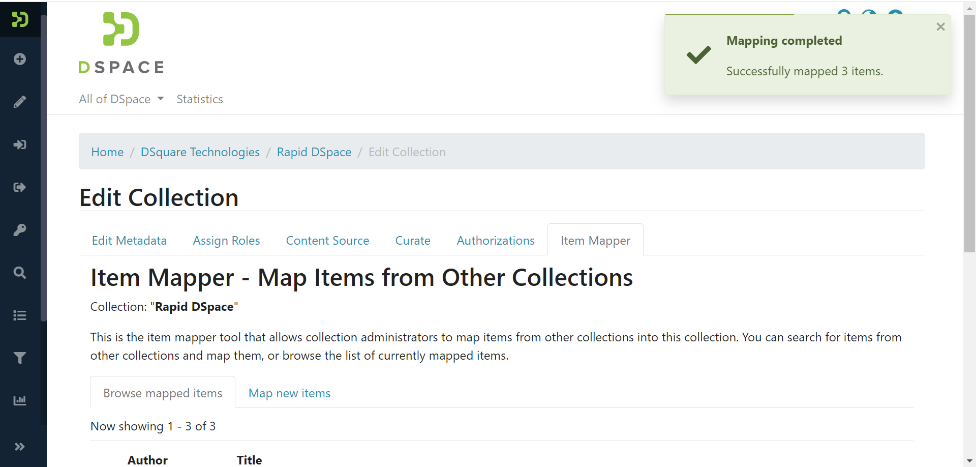Open the All of DSpace dropdown
This screenshot has width=976, height=467.
click(121, 99)
